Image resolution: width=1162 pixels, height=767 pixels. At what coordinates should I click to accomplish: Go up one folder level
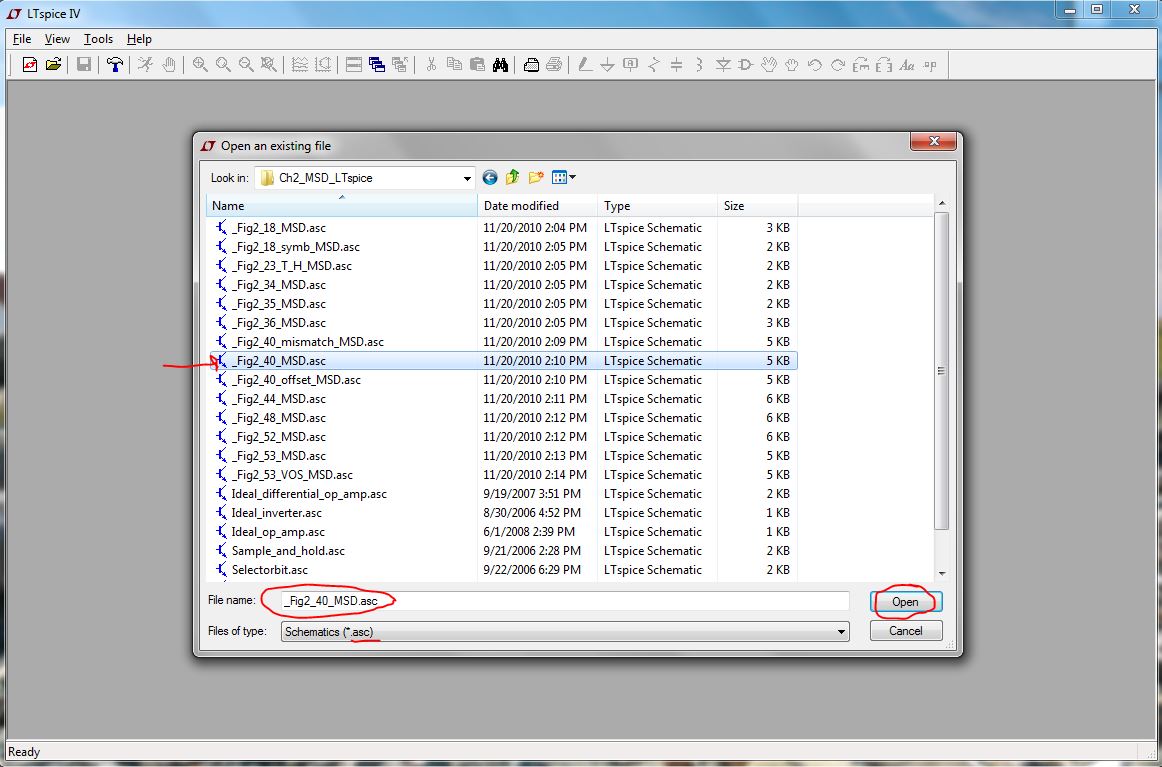coord(512,177)
